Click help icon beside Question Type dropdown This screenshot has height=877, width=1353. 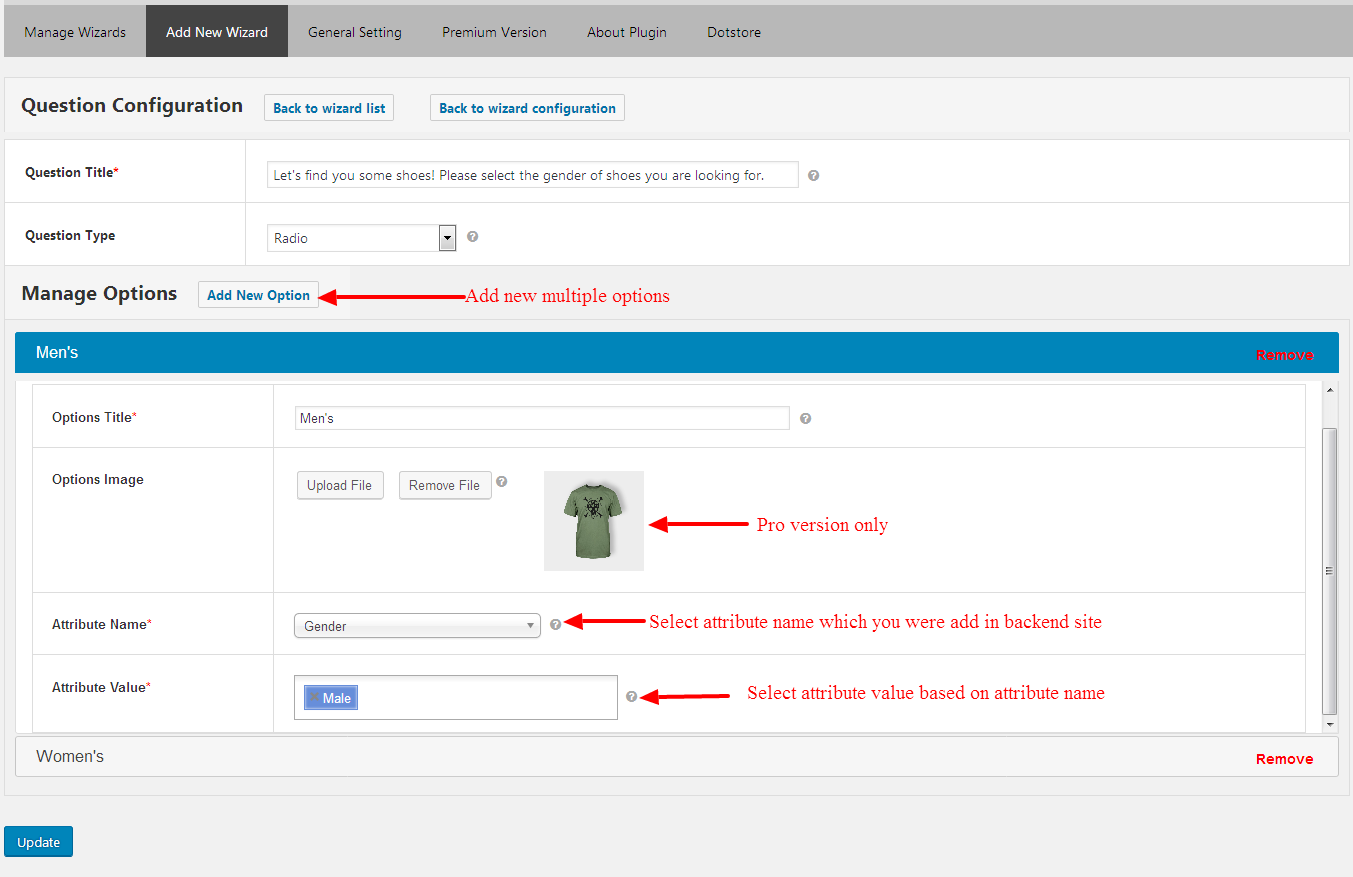click(472, 237)
